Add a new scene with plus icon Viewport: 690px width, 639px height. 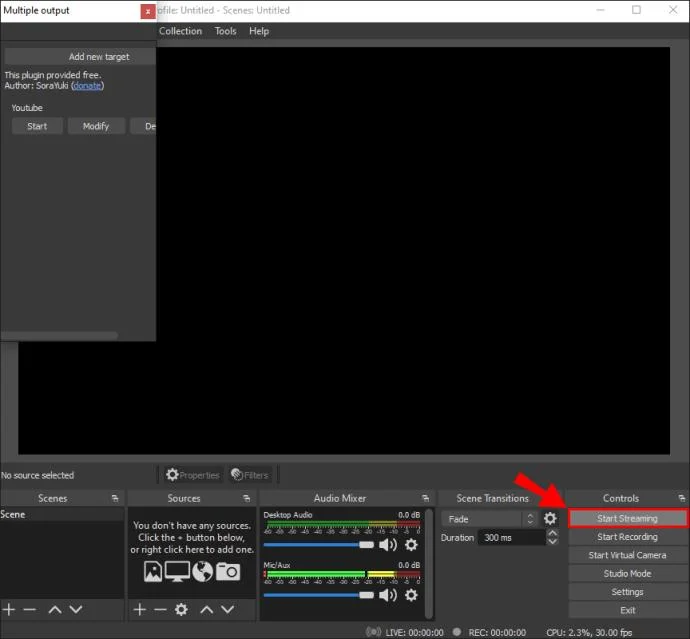pos(9,610)
